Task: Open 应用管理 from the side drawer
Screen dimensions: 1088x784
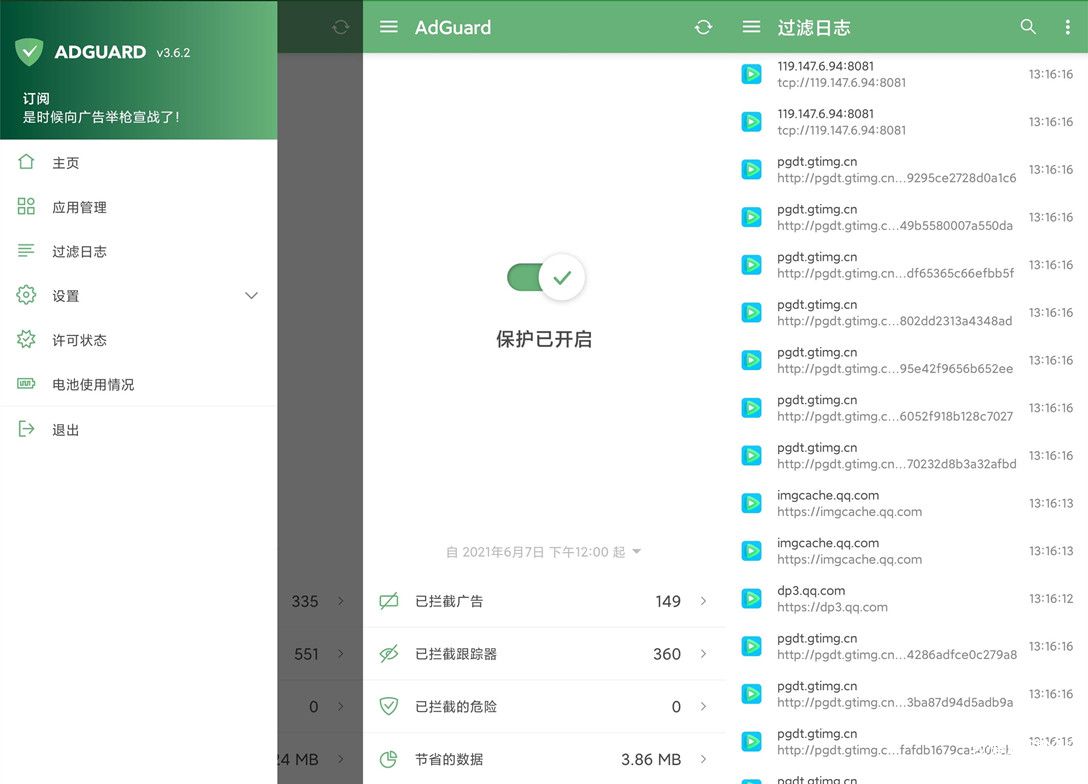Action: (x=79, y=207)
